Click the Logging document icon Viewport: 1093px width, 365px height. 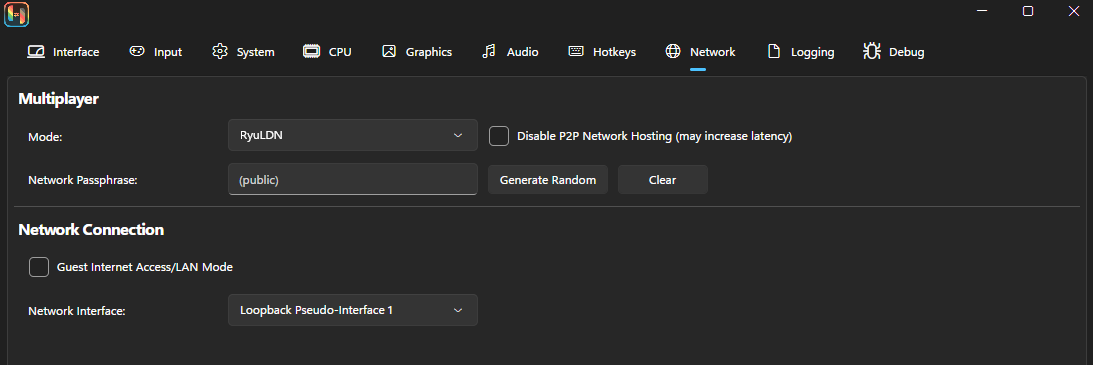[x=773, y=52]
